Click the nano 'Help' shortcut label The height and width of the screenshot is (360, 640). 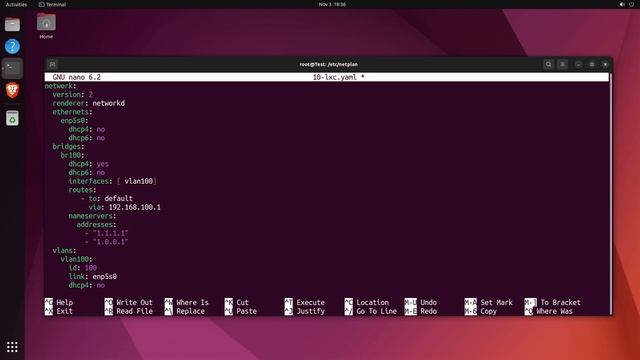click(64, 302)
